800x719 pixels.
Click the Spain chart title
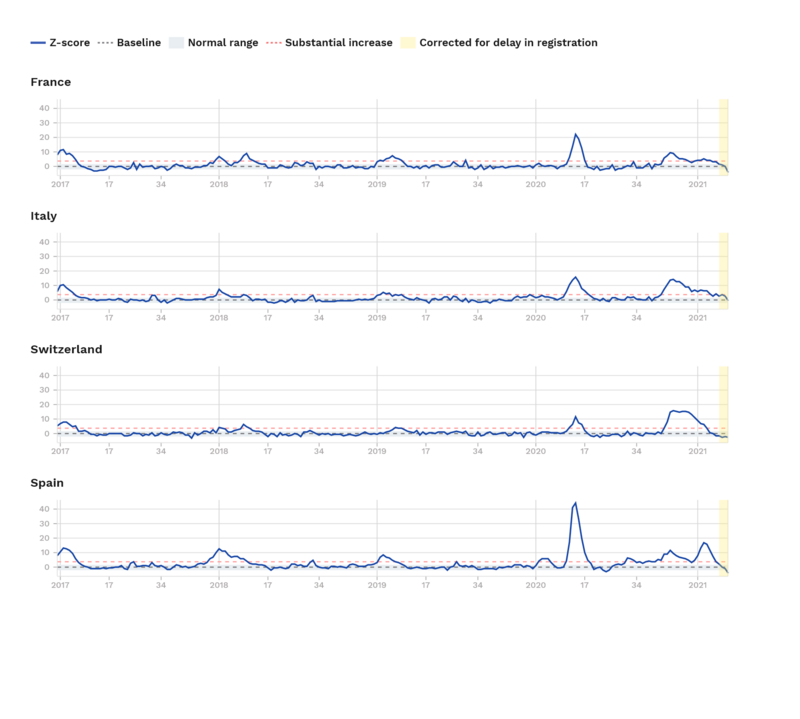tap(47, 483)
